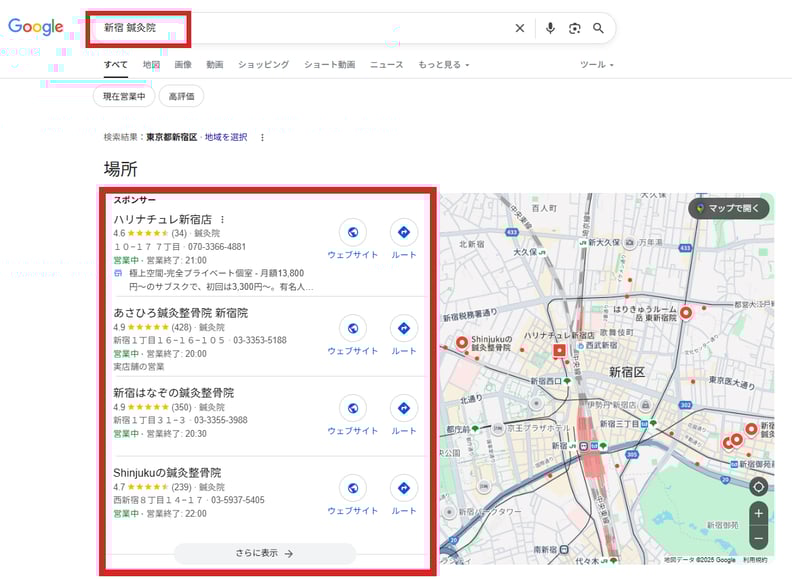The width and height of the screenshot is (792, 579).
Task: Click the 03-3355-3988 phone number
Action: 221,420
